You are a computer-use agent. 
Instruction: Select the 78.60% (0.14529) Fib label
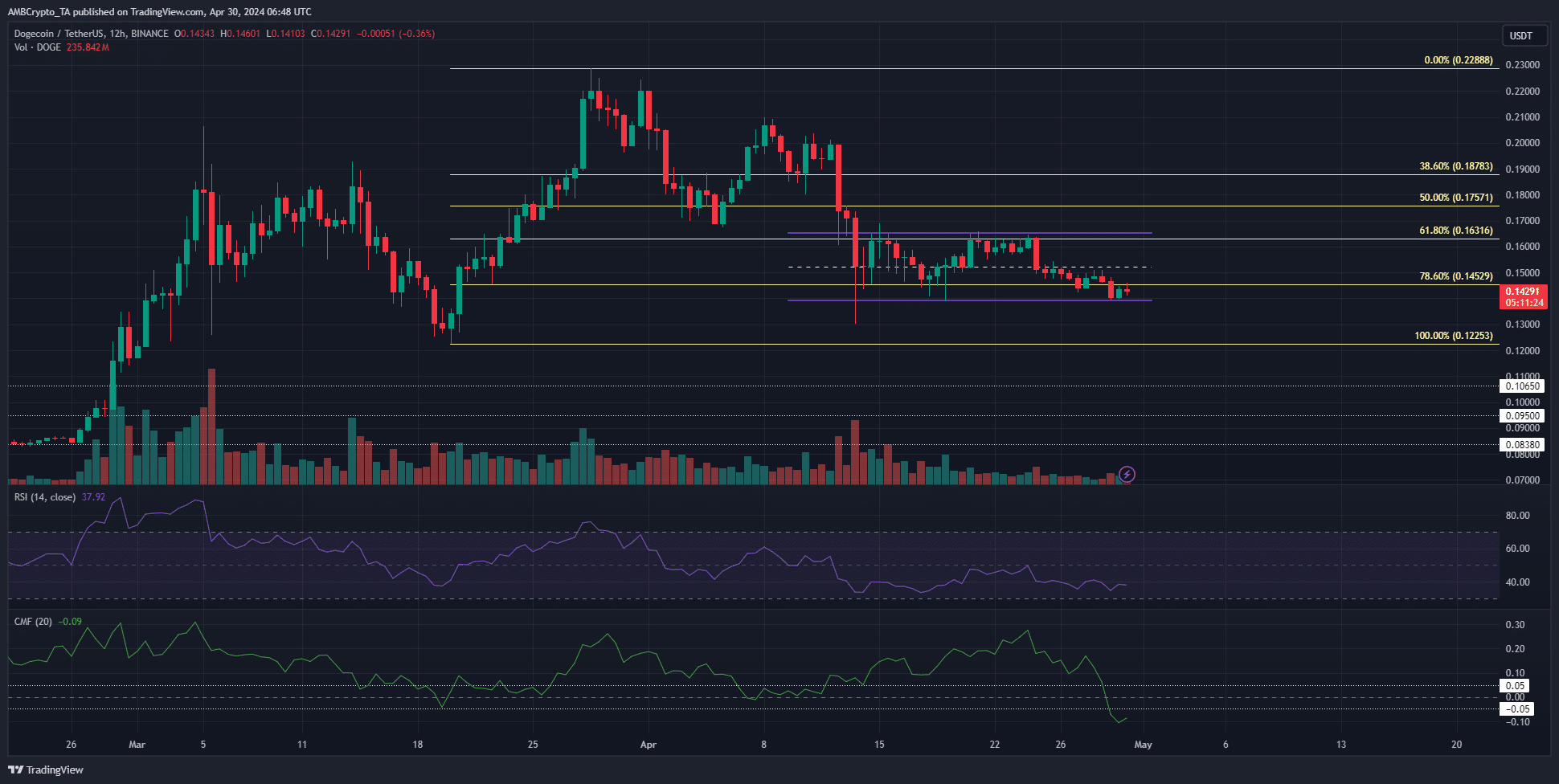click(1456, 276)
